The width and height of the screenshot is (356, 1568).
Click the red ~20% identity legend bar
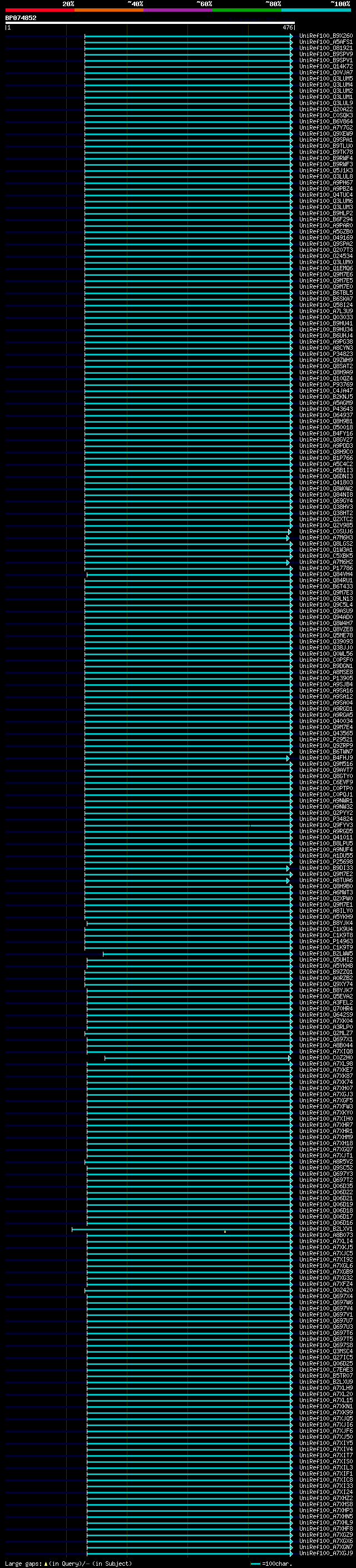tap(40, 10)
